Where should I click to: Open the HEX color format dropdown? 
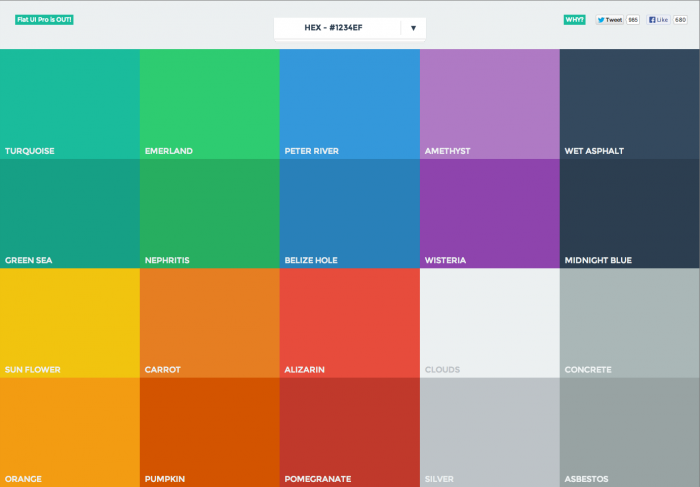(x=350, y=28)
